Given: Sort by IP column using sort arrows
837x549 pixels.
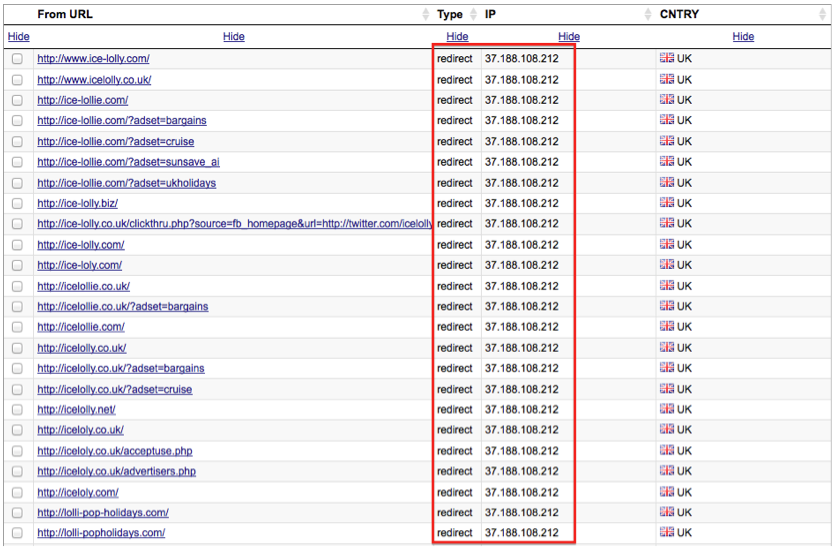Looking at the screenshot, I should (x=648, y=14).
